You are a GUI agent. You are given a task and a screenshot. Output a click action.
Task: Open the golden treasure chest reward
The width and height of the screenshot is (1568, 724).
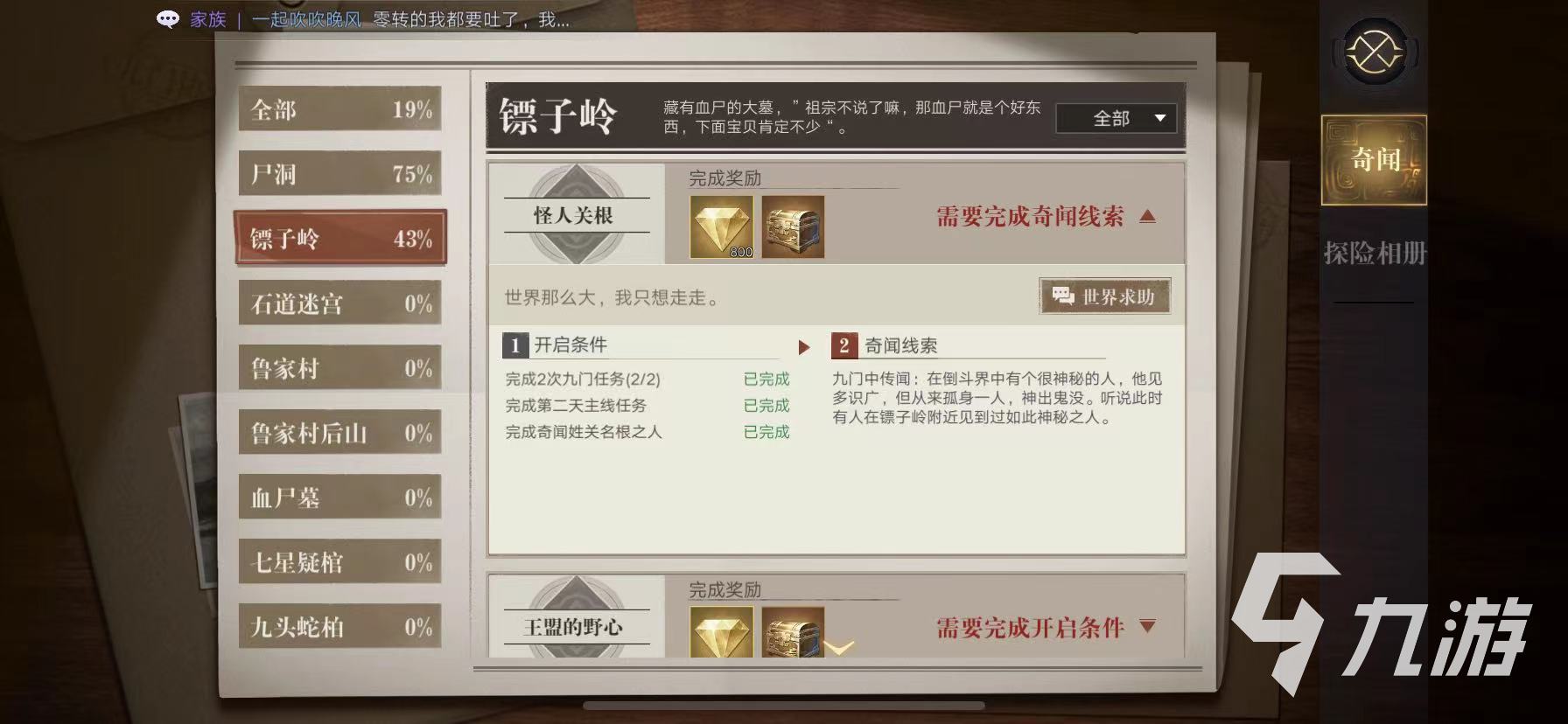793,226
